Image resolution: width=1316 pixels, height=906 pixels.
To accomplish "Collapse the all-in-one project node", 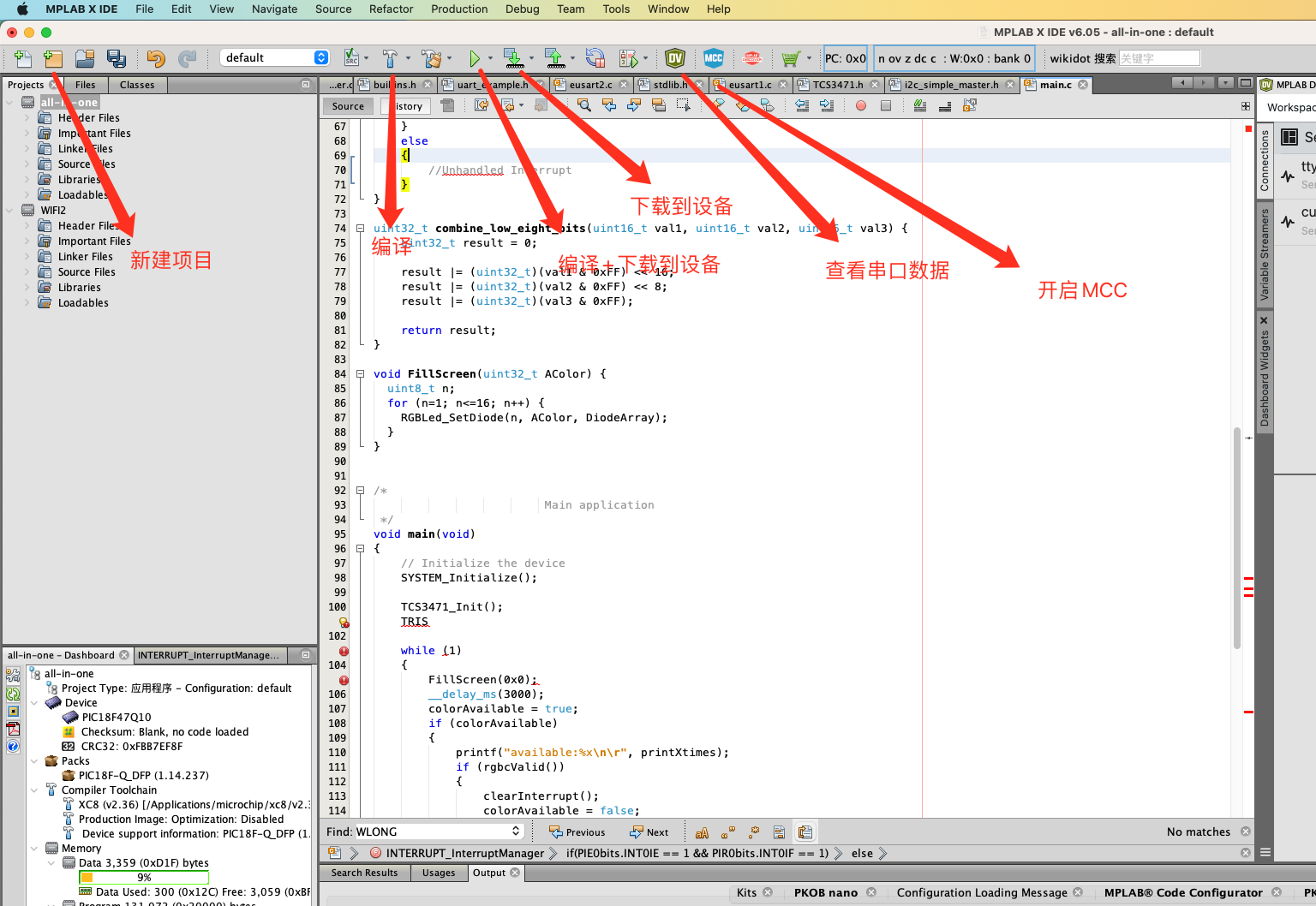I will coord(10,102).
